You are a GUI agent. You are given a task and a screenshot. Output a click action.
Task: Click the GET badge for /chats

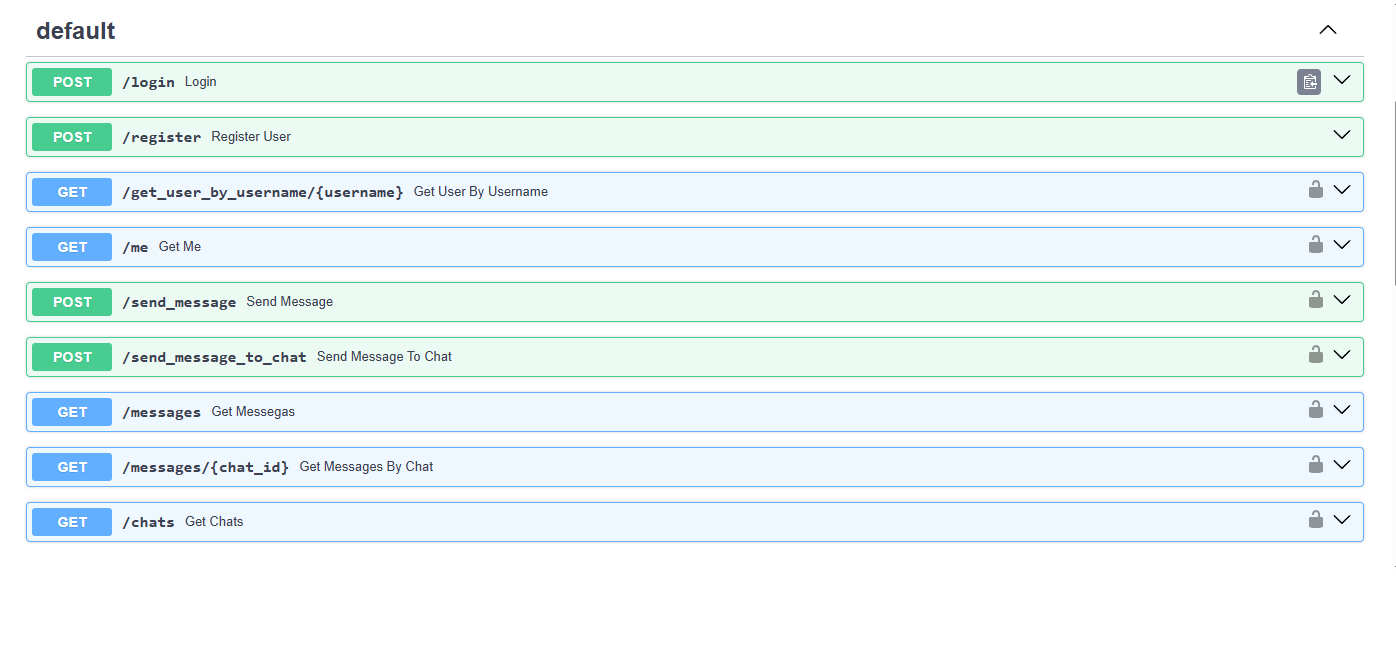tap(72, 522)
